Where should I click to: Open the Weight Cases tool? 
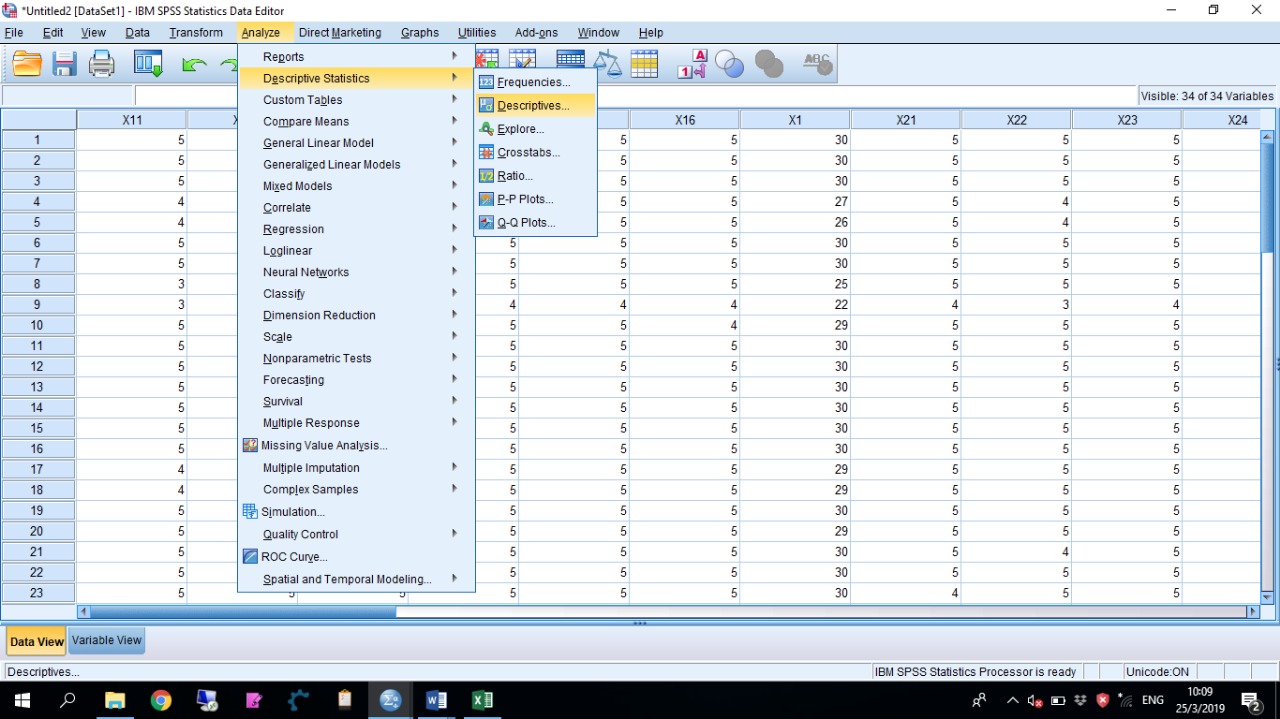coord(607,63)
